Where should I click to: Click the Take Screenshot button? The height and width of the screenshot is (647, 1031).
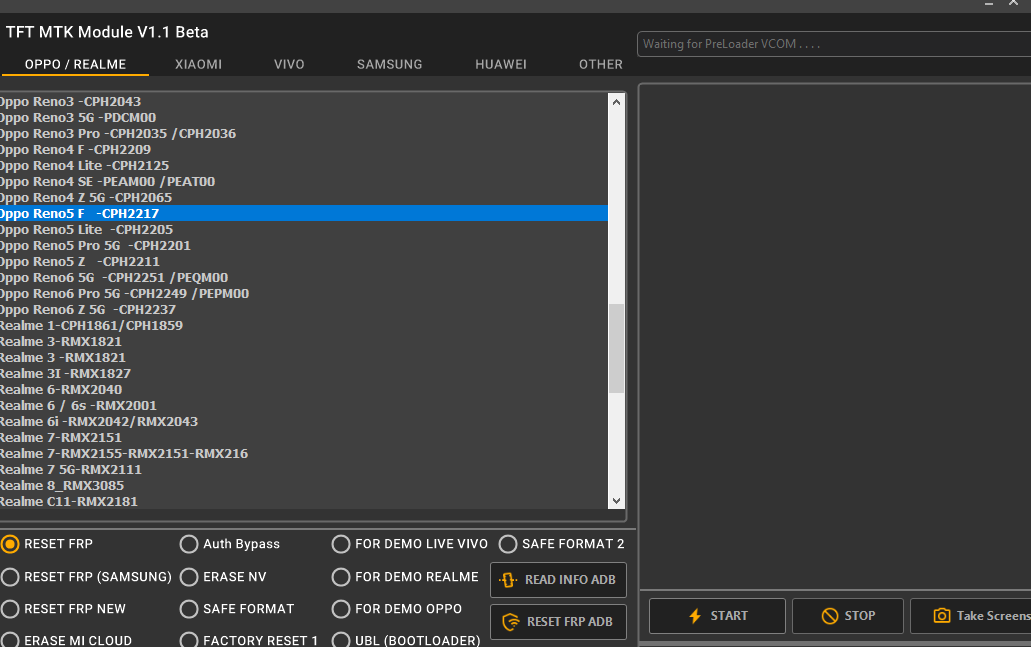(x=971, y=616)
